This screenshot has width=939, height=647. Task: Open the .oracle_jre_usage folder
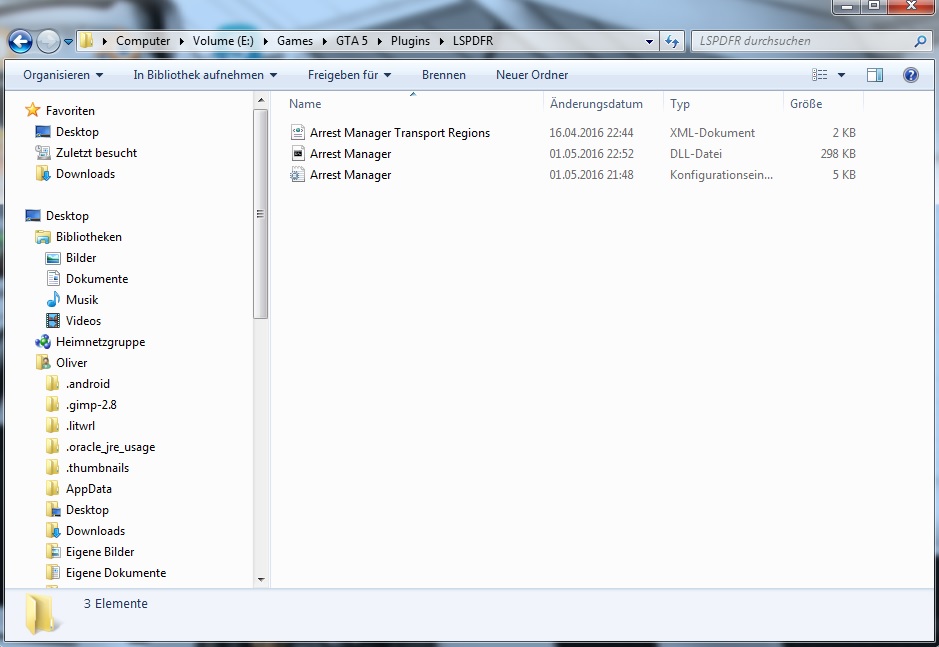click(110, 447)
